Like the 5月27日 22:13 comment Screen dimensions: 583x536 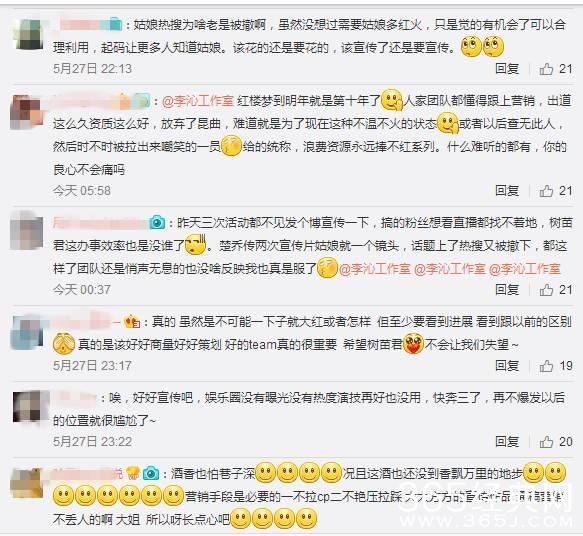(555, 69)
